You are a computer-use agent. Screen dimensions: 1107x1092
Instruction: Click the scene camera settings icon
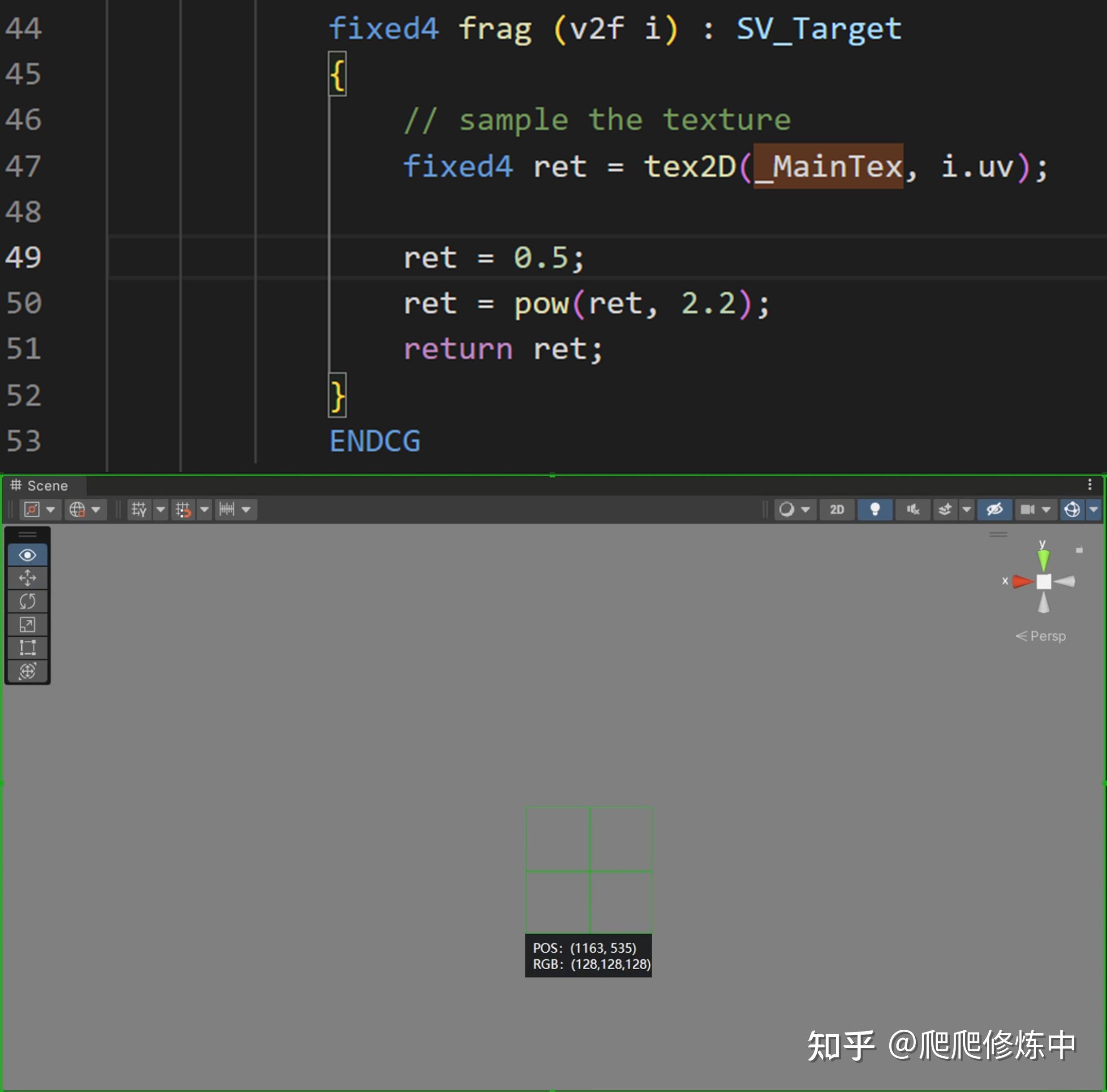(1027, 509)
